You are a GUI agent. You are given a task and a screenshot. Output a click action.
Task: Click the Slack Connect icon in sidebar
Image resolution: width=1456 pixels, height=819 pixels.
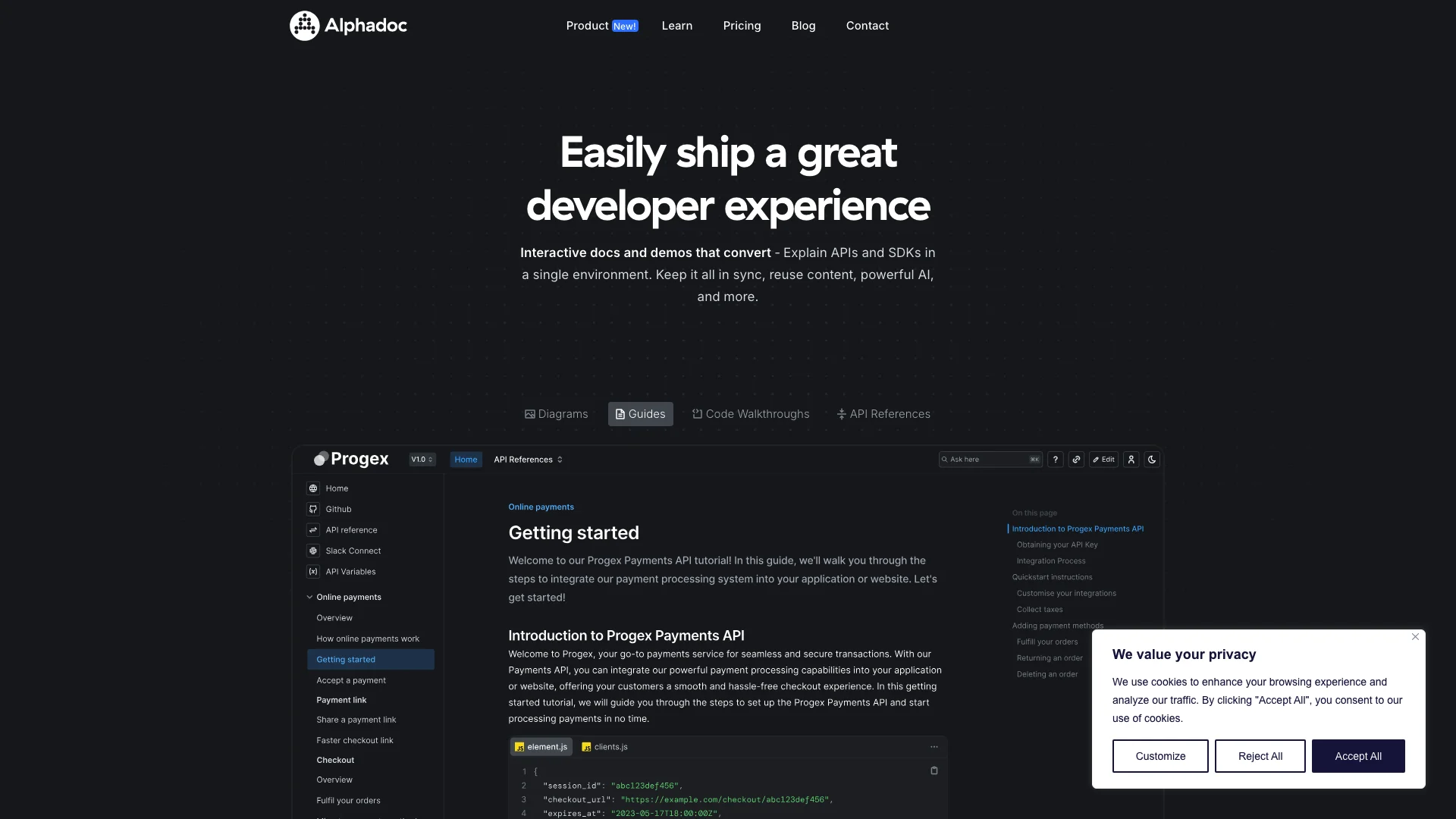312,550
